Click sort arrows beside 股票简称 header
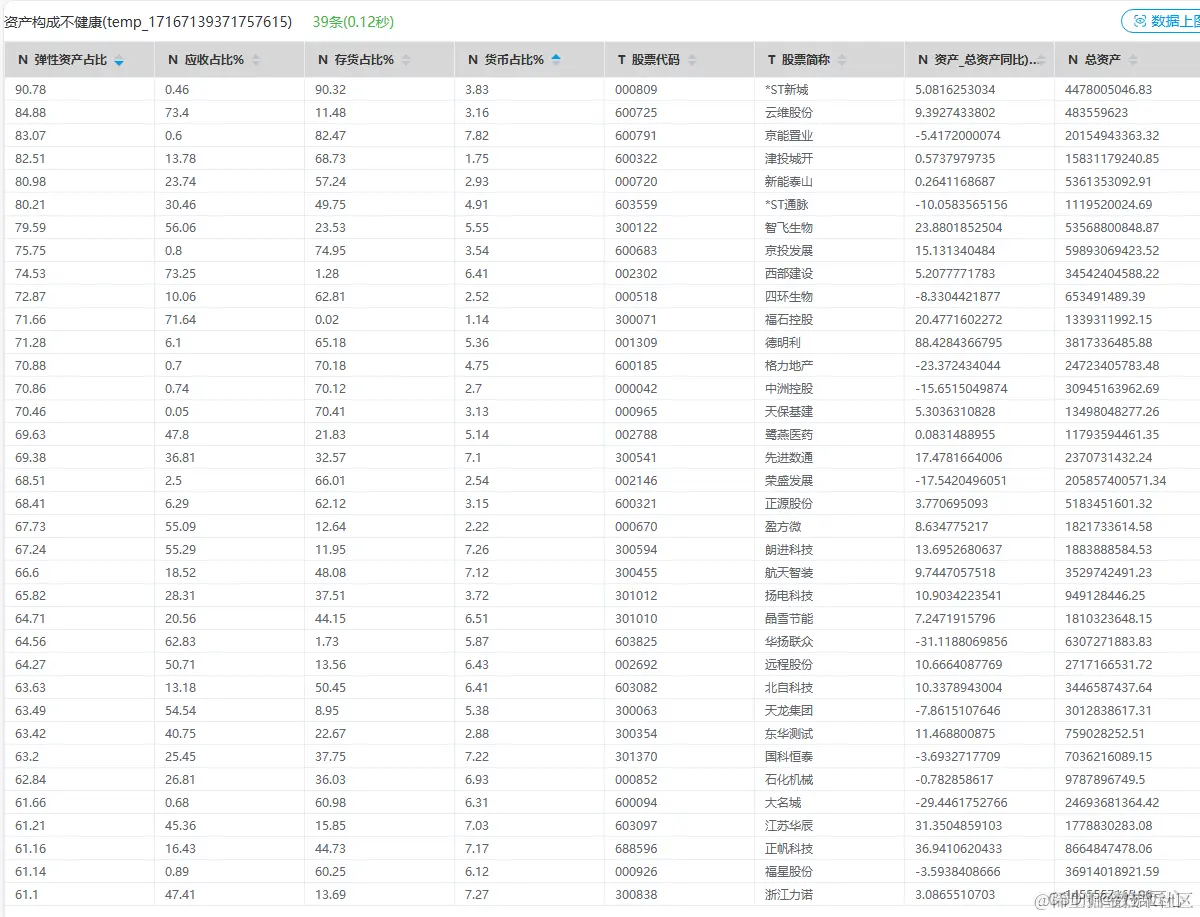Screen dimensions: 1200x917 pos(842,60)
